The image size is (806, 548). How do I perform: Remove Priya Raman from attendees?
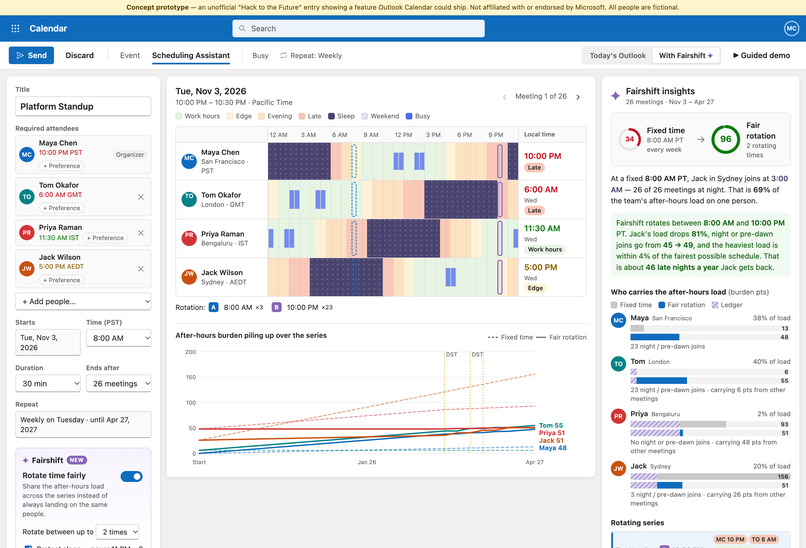tap(141, 233)
